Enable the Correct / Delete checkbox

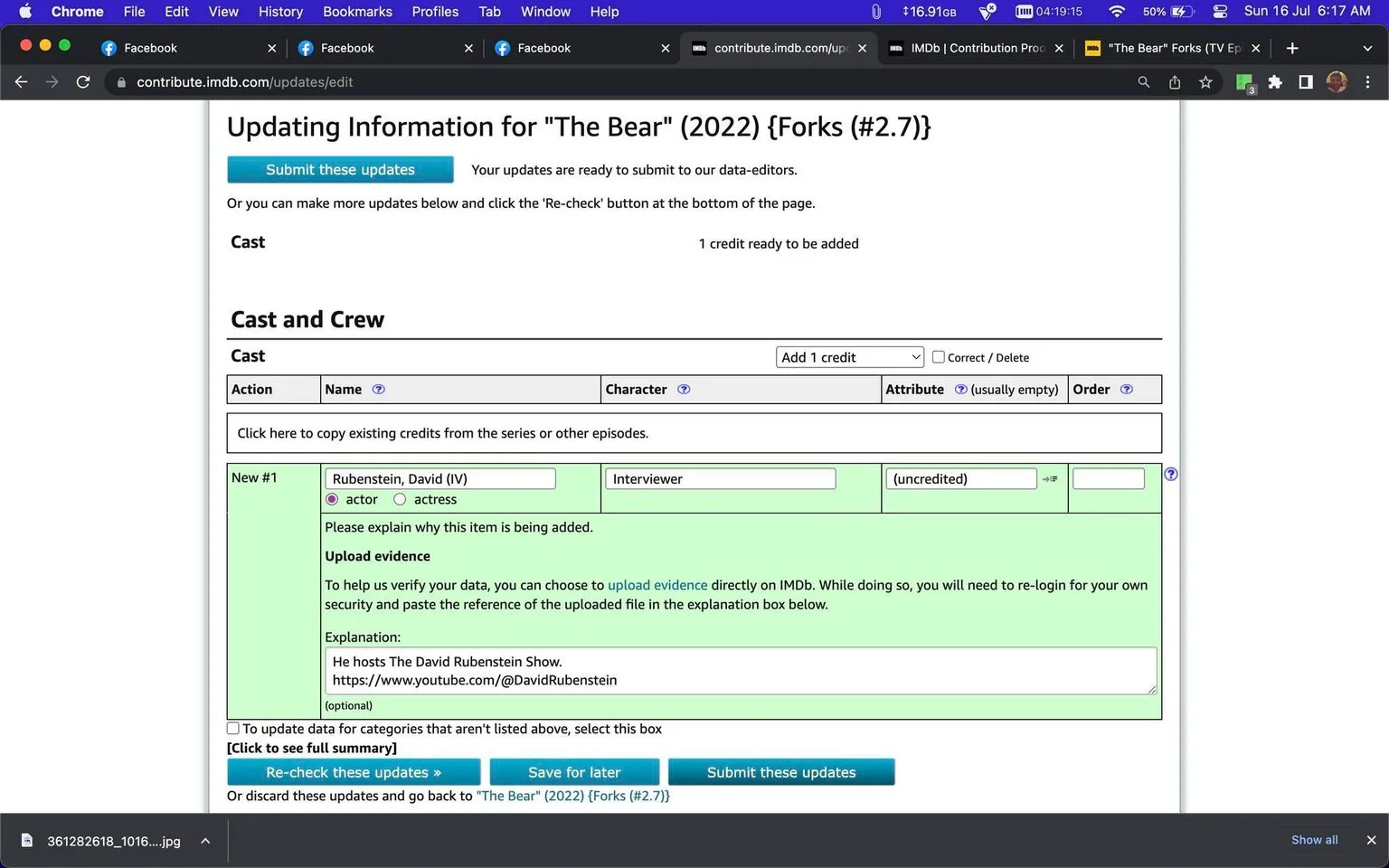[938, 357]
